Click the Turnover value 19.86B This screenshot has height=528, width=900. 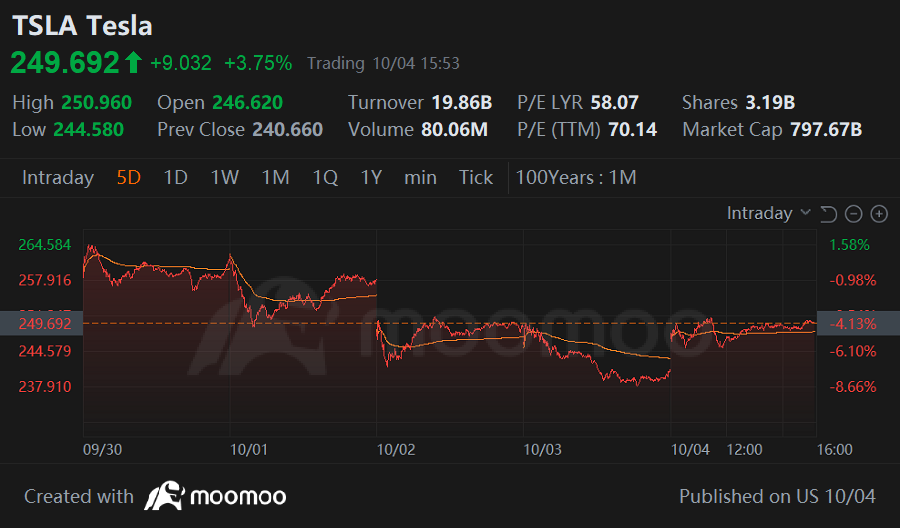461,103
